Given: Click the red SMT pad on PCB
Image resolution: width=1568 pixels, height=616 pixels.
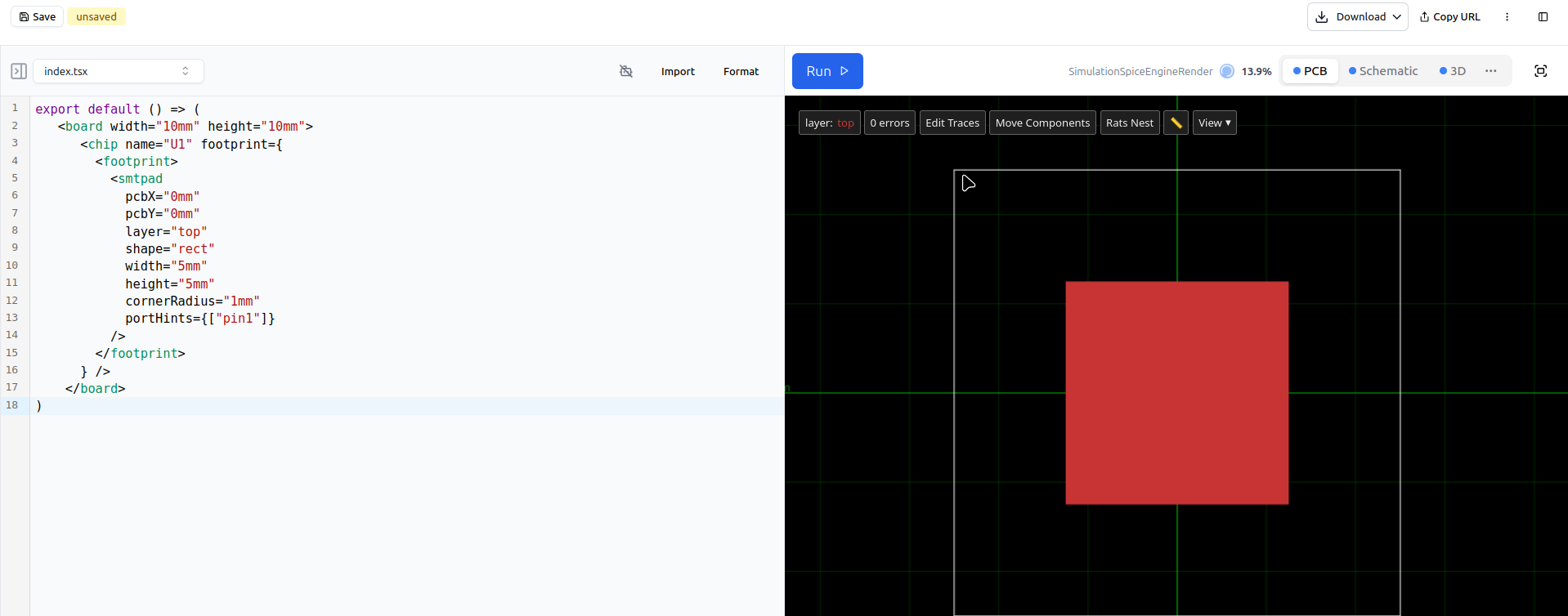Looking at the screenshot, I should pyautogui.click(x=1177, y=393).
